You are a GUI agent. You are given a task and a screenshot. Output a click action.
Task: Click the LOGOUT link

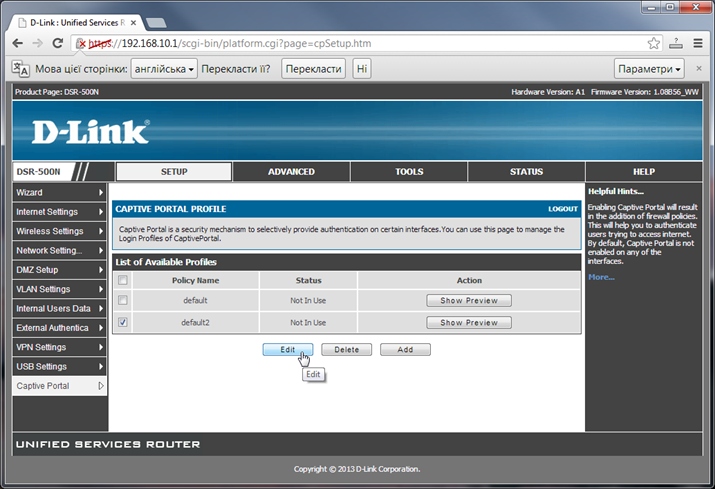(x=562, y=209)
